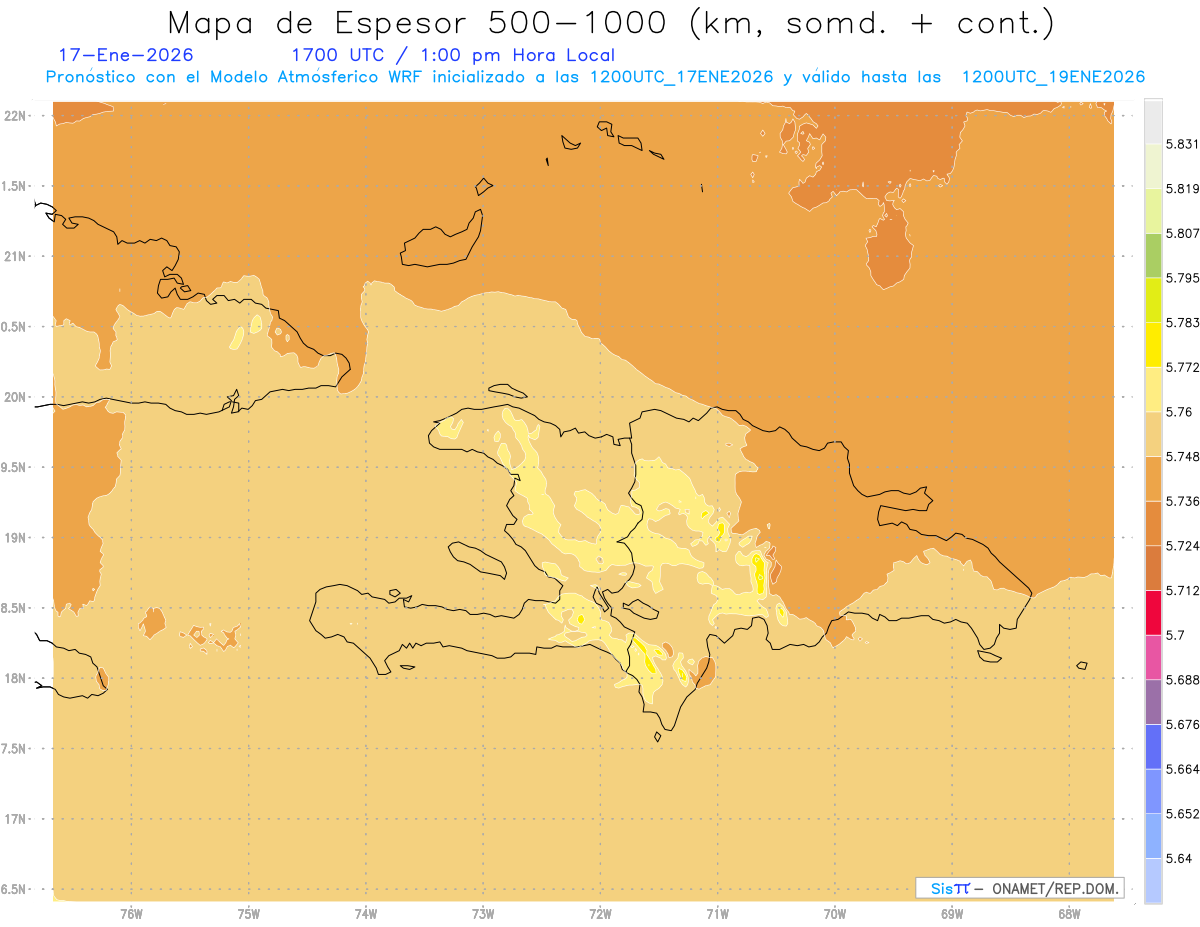The image size is (1200, 927).
Task: Click the latitude label "17N"
Action: click(x=14, y=819)
